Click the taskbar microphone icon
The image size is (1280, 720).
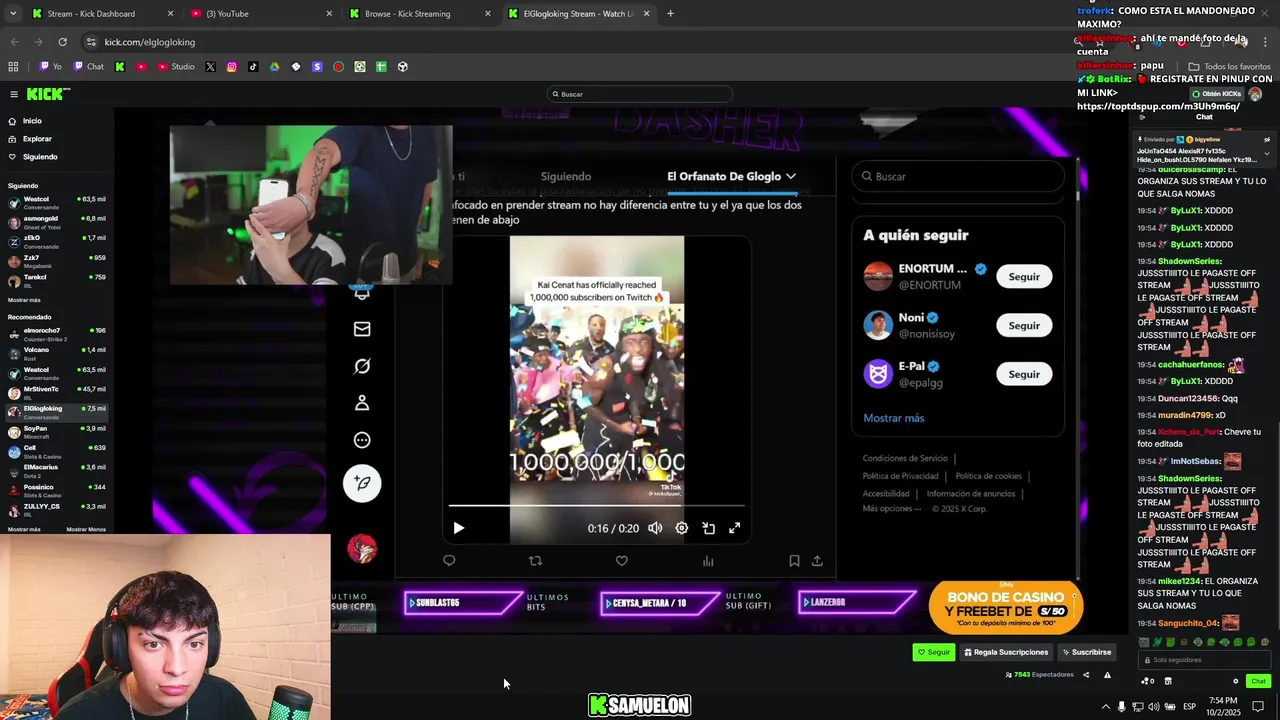(x=1121, y=707)
